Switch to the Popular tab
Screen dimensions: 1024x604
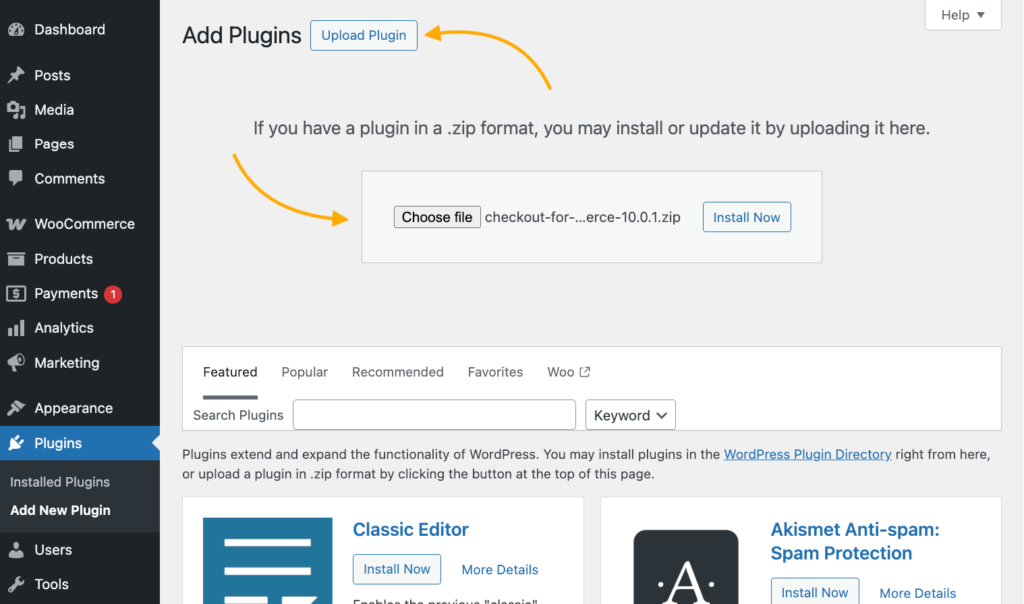tap(304, 372)
